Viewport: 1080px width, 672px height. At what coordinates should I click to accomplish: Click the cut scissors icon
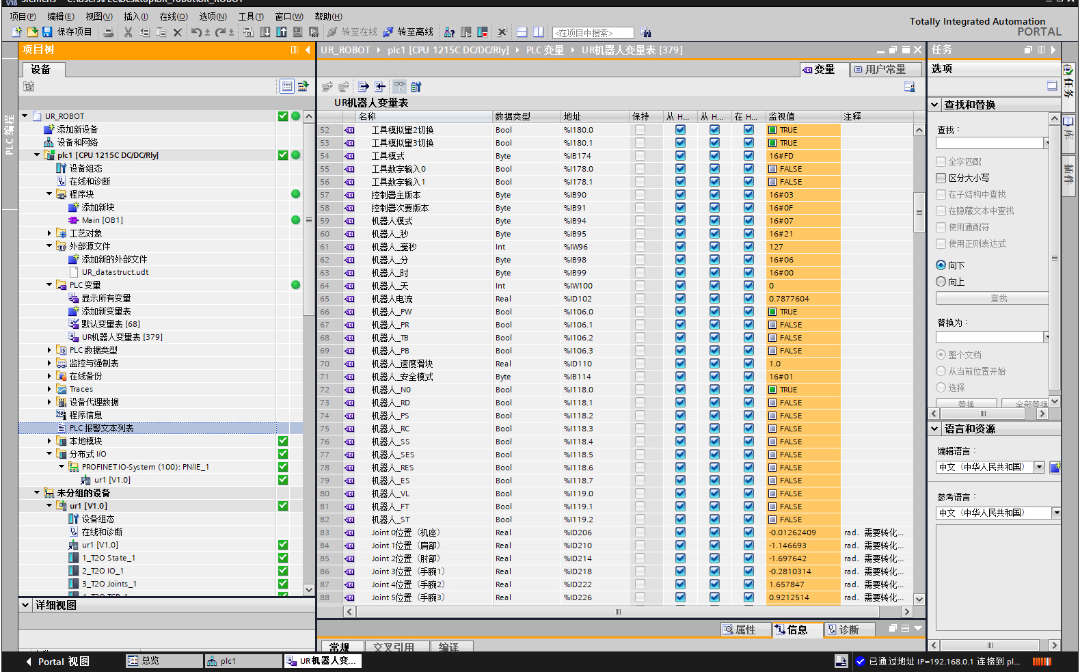coord(127,32)
